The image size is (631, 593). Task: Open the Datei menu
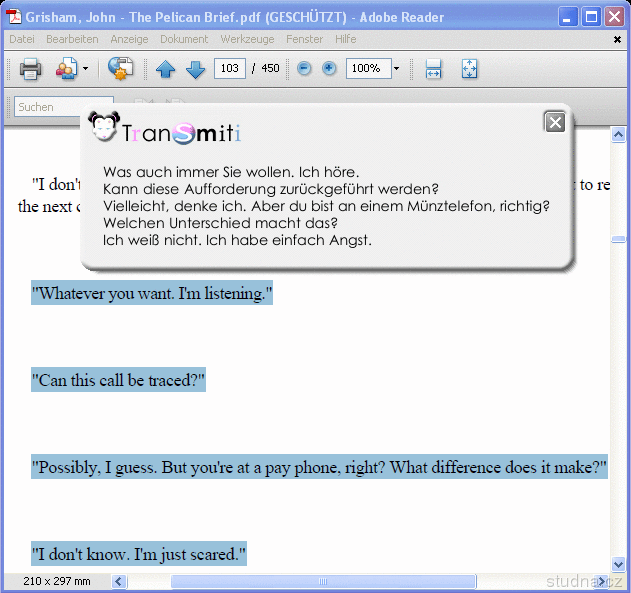[21, 39]
